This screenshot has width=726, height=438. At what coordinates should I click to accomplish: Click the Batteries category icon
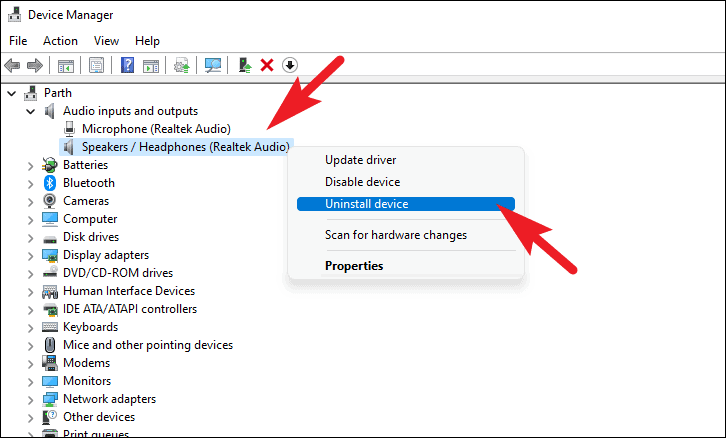click(50, 165)
